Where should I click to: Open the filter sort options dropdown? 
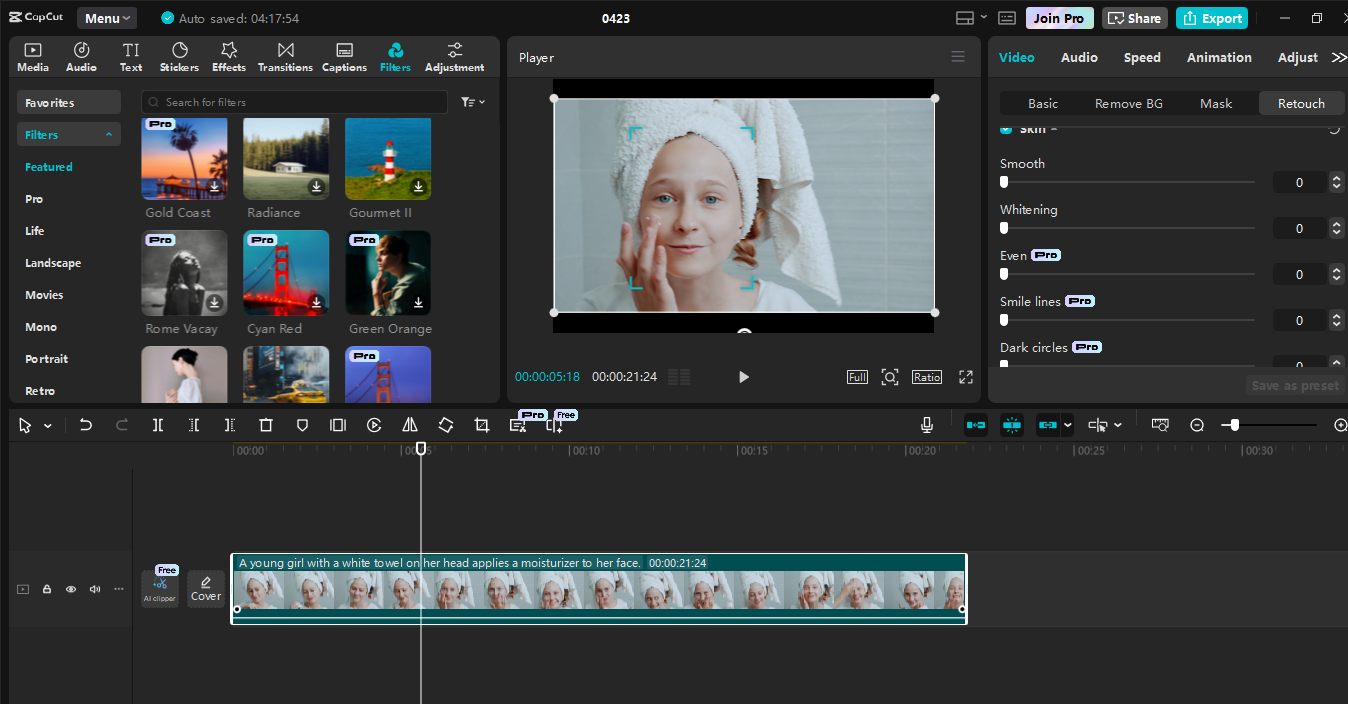click(x=469, y=101)
